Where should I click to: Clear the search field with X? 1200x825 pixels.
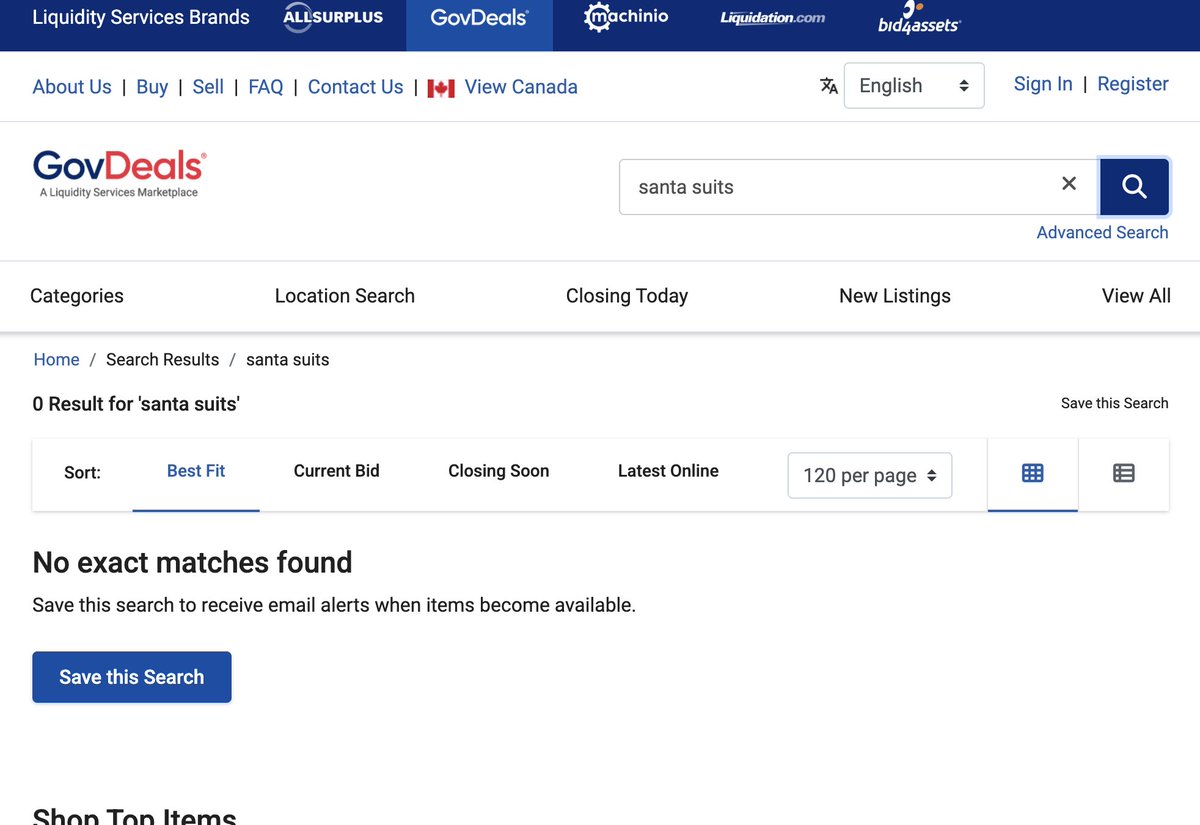tap(1069, 183)
